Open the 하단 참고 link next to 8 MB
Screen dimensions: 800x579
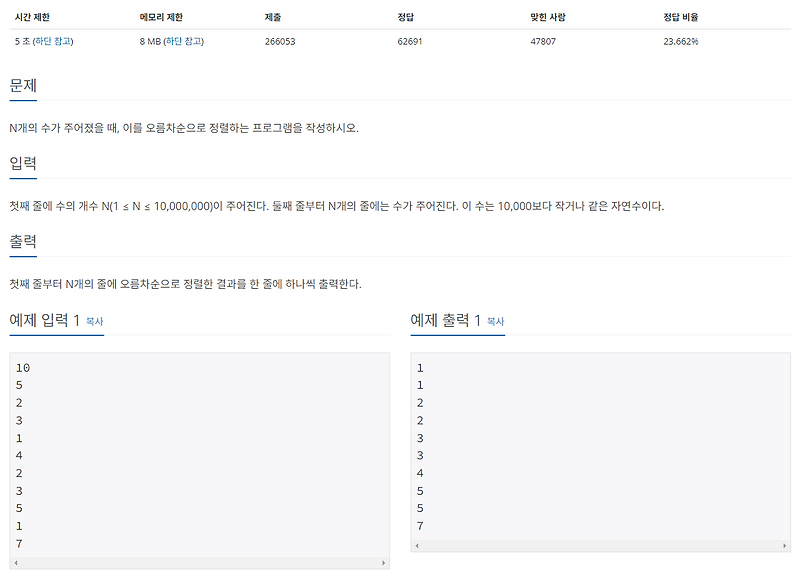[x=186, y=42]
